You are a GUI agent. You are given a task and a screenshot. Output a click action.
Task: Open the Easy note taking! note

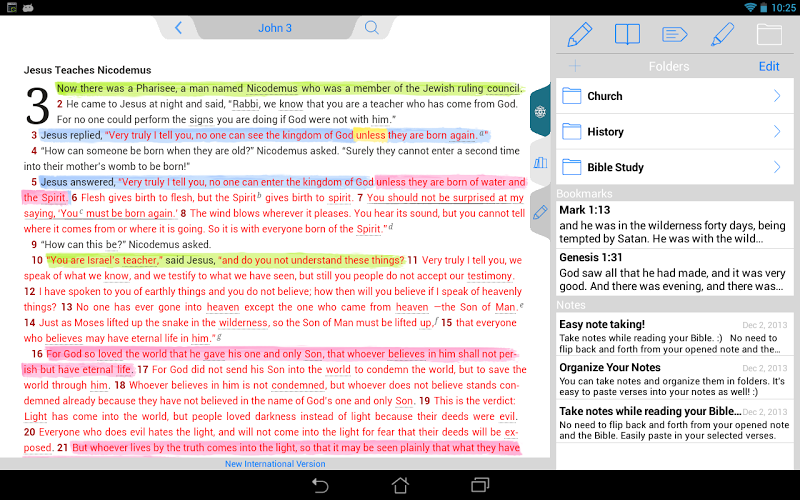coord(674,336)
